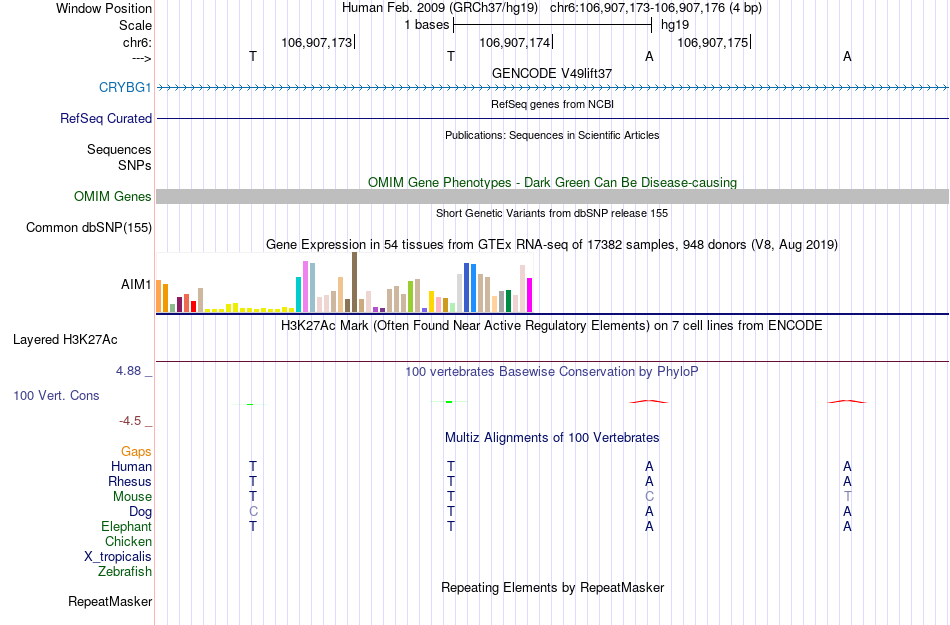Click the Window Position track label
Screen dimensions: 950x625
click(x=104, y=8)
